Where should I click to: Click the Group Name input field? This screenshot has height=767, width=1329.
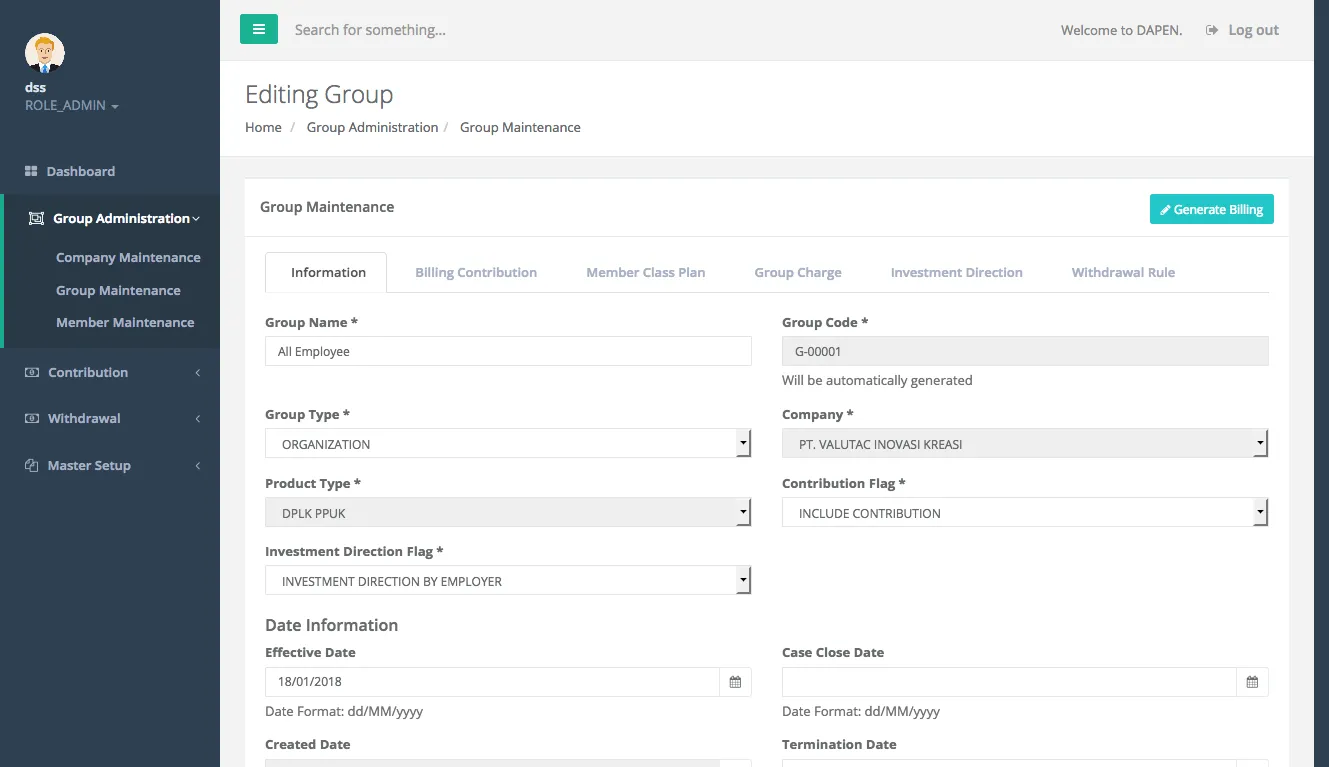point(508,351)
